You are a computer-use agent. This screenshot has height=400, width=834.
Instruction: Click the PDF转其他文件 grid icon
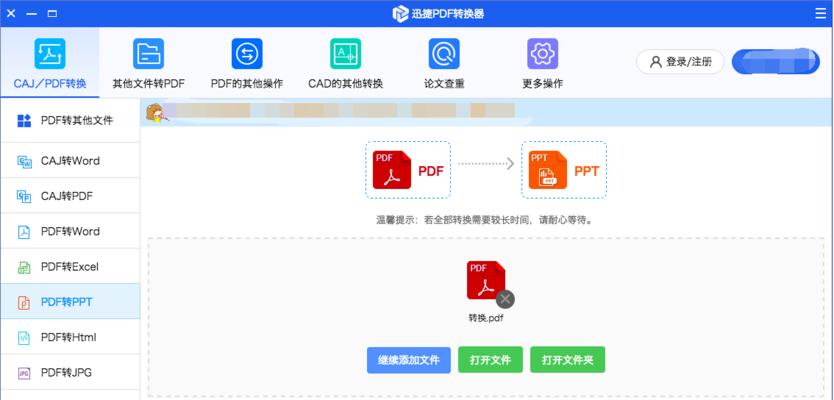24,121
